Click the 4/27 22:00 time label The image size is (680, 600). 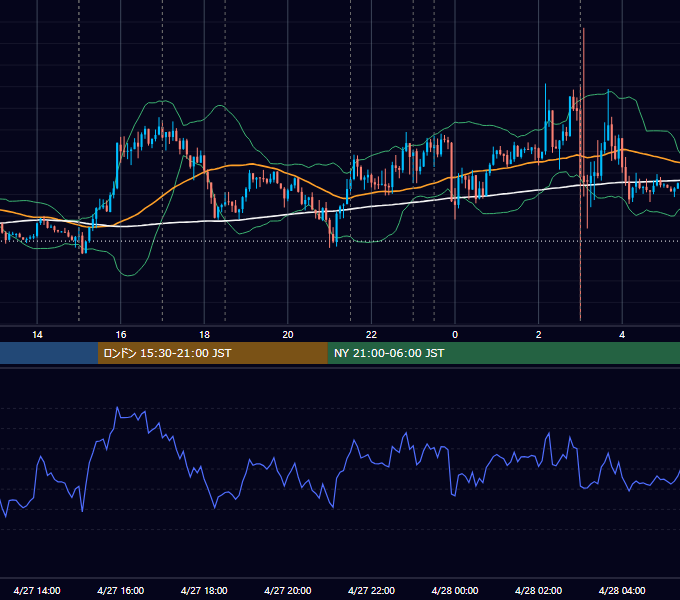coord(371,590)
